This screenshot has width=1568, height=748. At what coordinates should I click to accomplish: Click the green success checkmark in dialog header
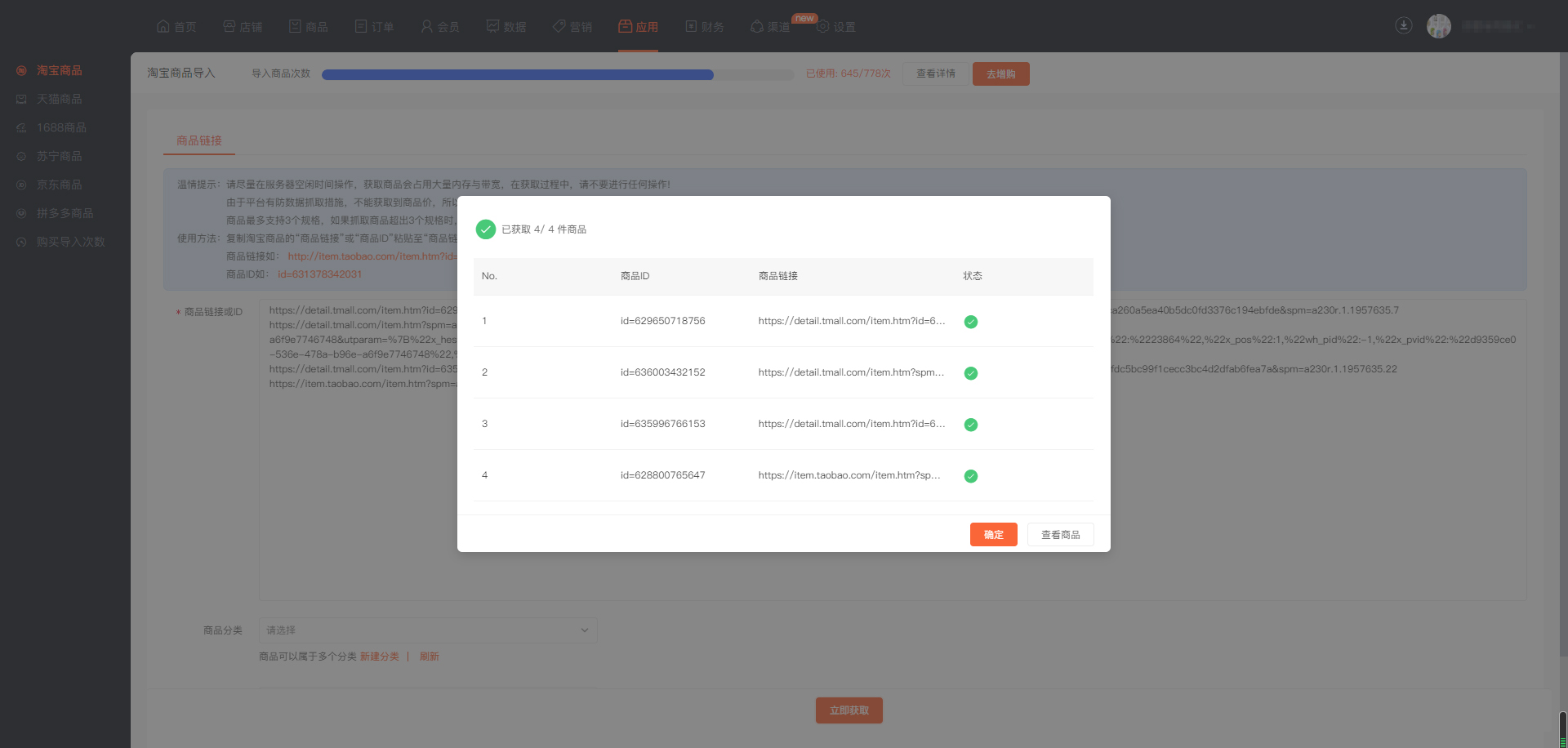pyautogui.click(x=485, y=229)
